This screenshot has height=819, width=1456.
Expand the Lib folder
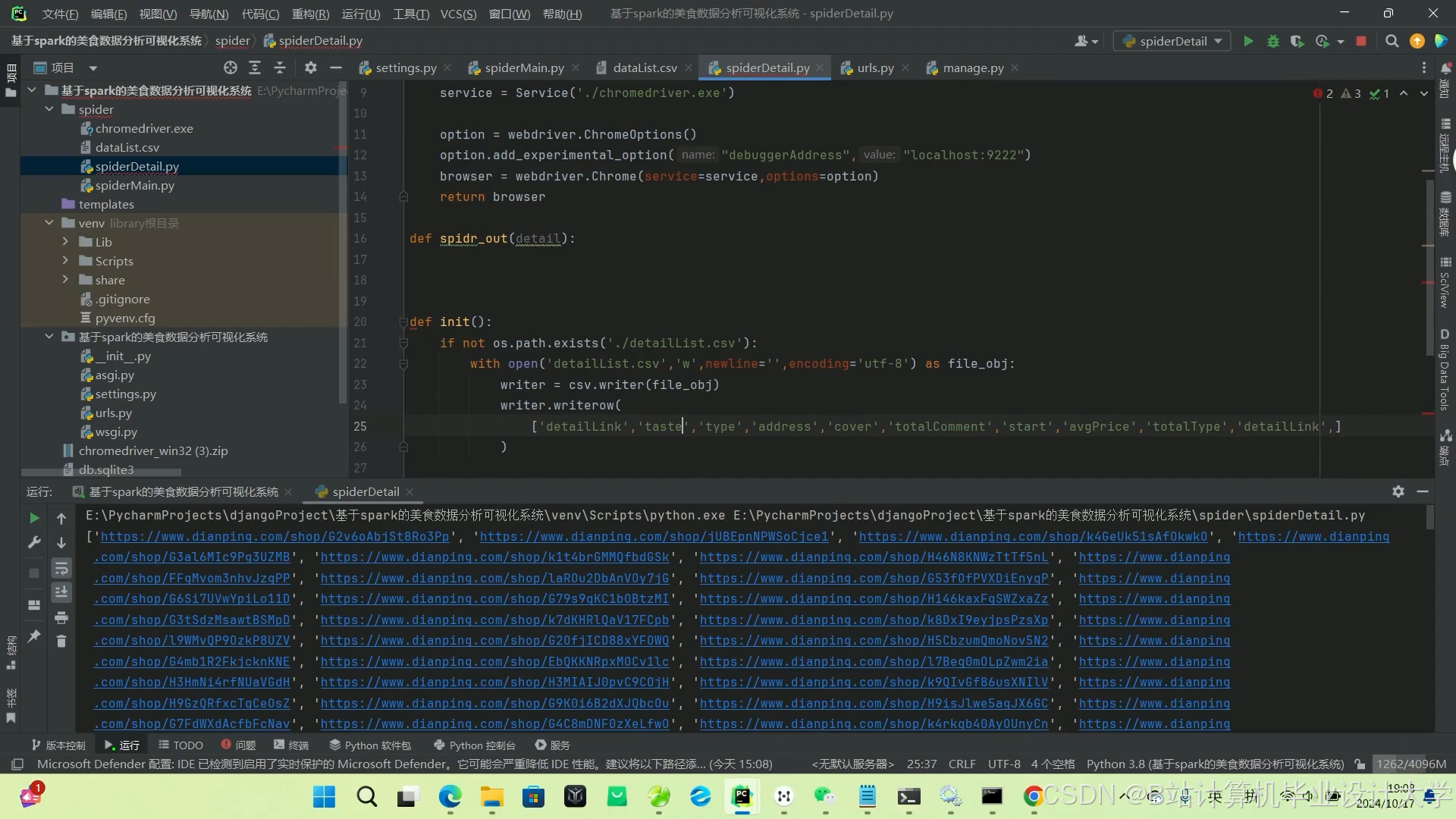65,242
